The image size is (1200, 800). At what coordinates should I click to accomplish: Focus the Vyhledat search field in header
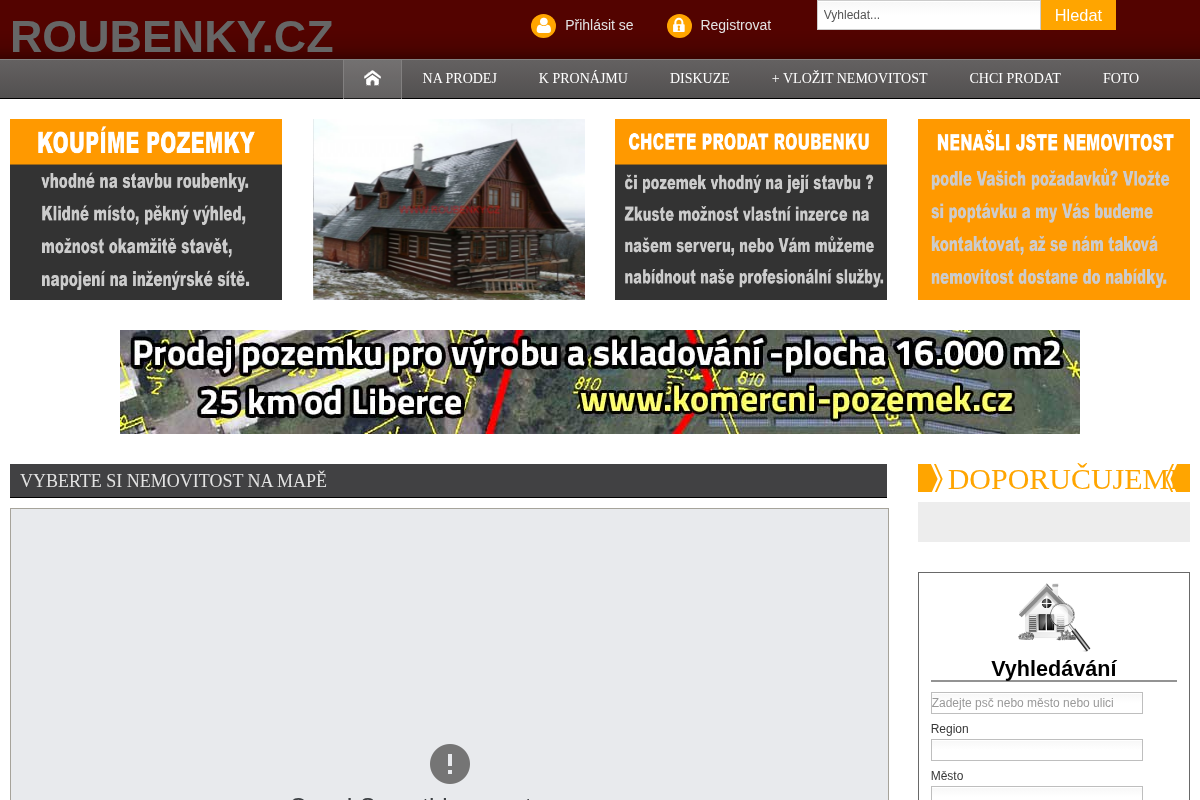[929, 15]
